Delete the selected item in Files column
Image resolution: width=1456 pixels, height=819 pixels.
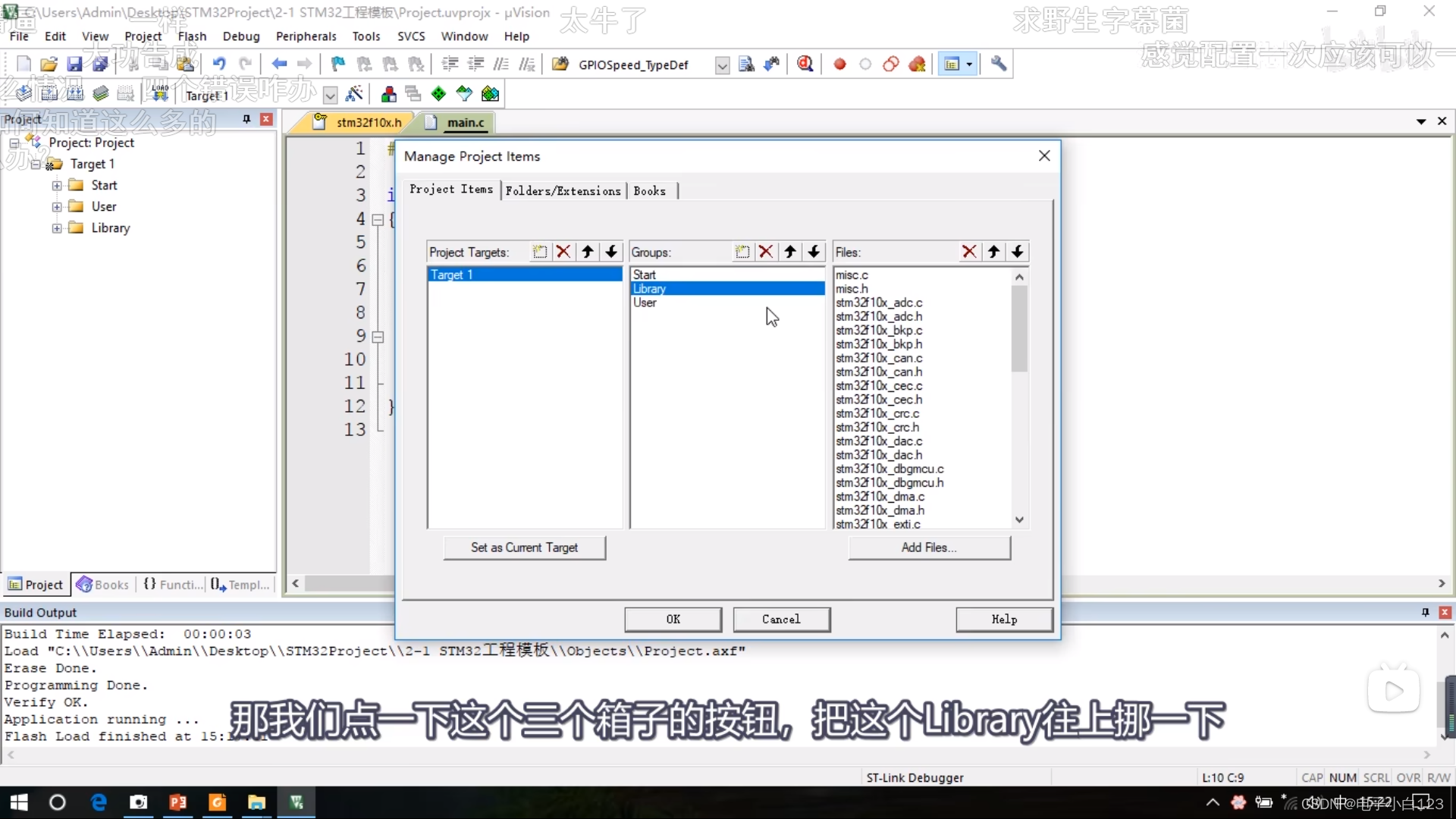pos(971,251)
